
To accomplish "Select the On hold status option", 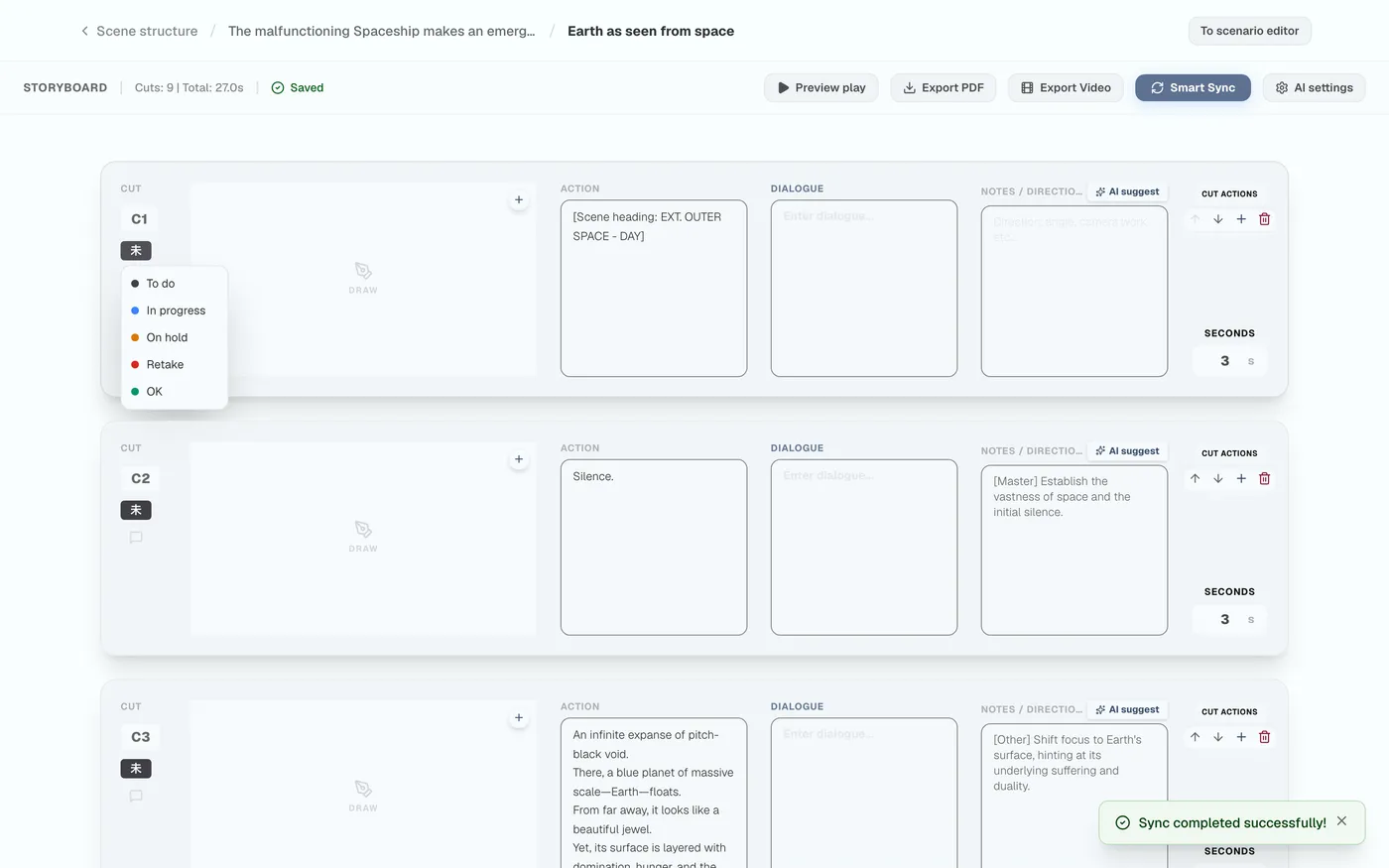I will coord(175,337).
